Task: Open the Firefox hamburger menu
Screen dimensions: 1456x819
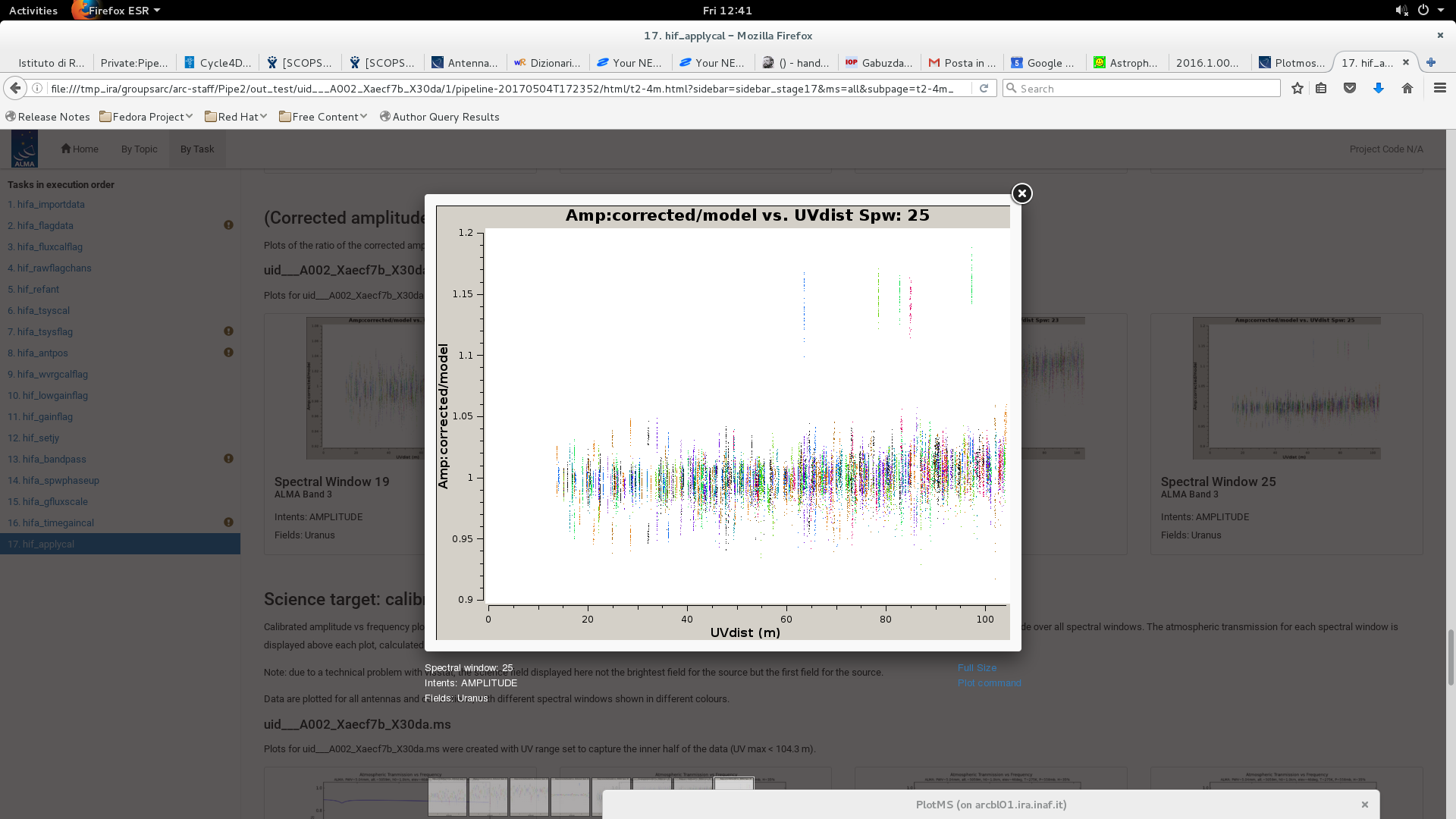Action: (x=1440, y=88)
